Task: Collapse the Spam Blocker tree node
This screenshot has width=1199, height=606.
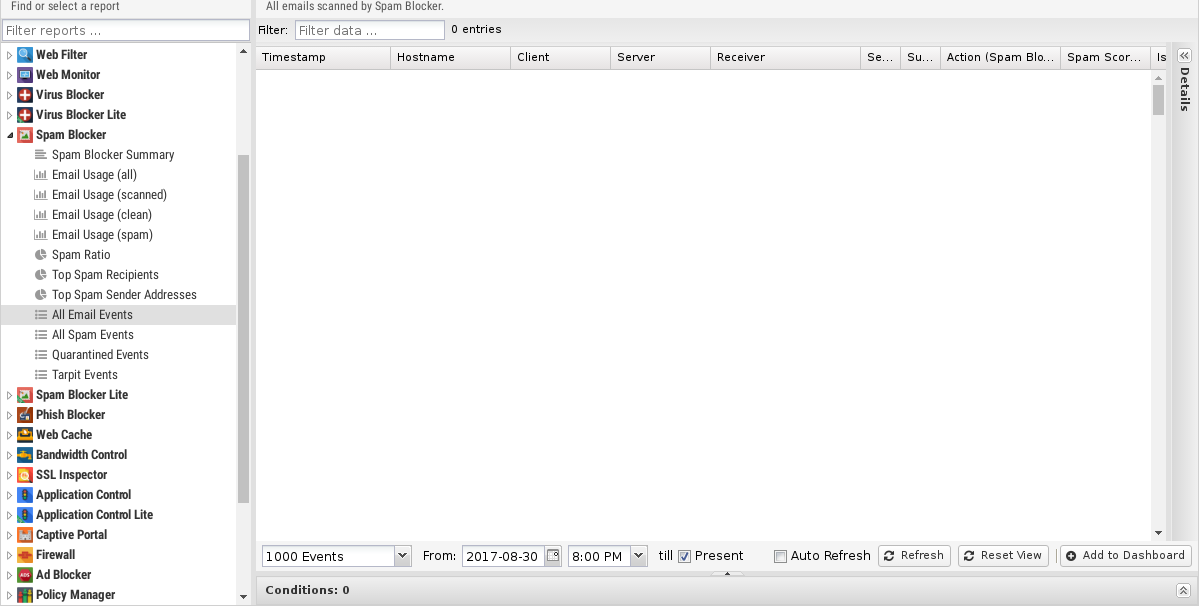Action: [10, 135]
